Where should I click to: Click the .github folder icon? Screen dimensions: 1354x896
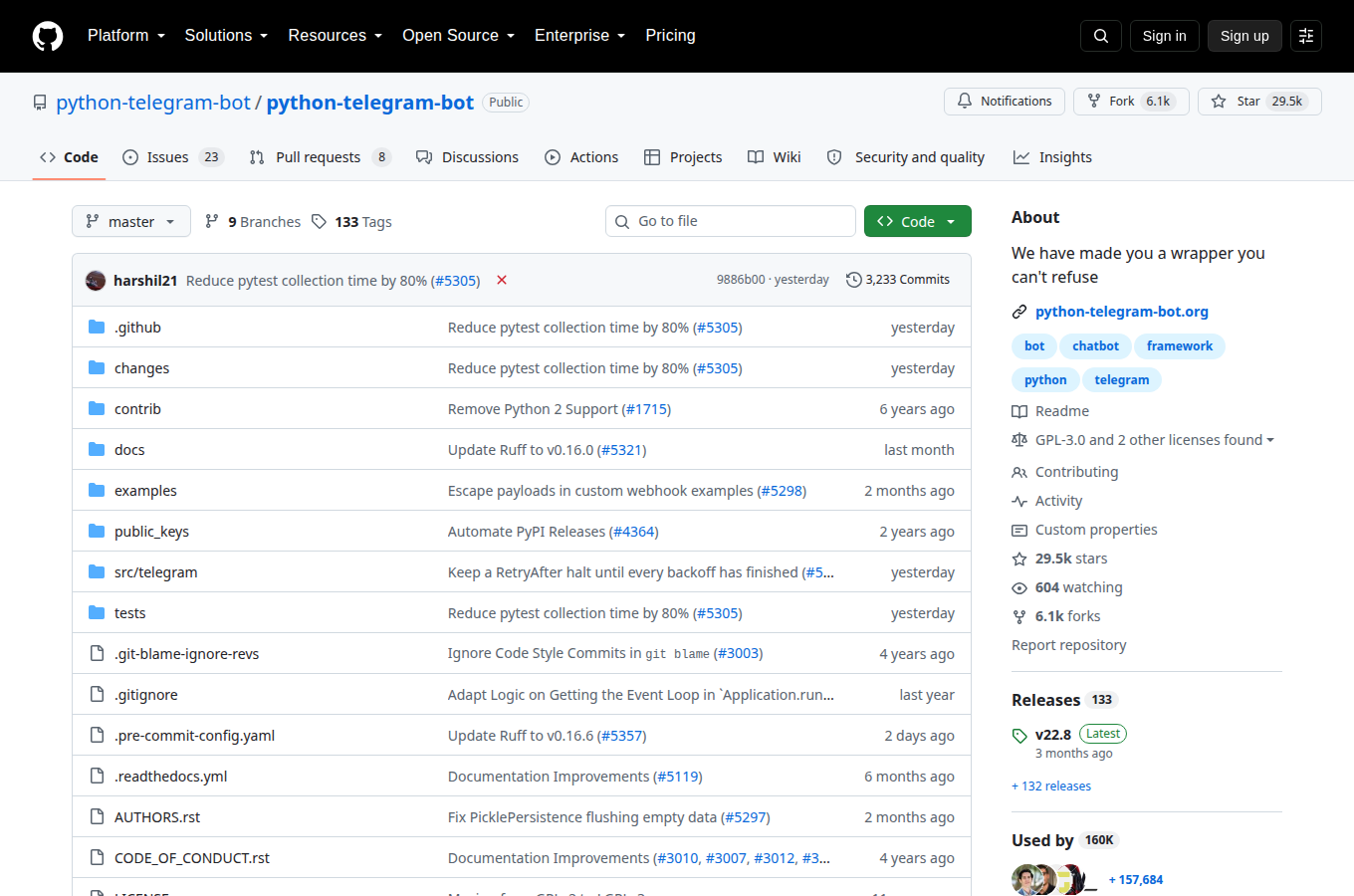point(97,327)
